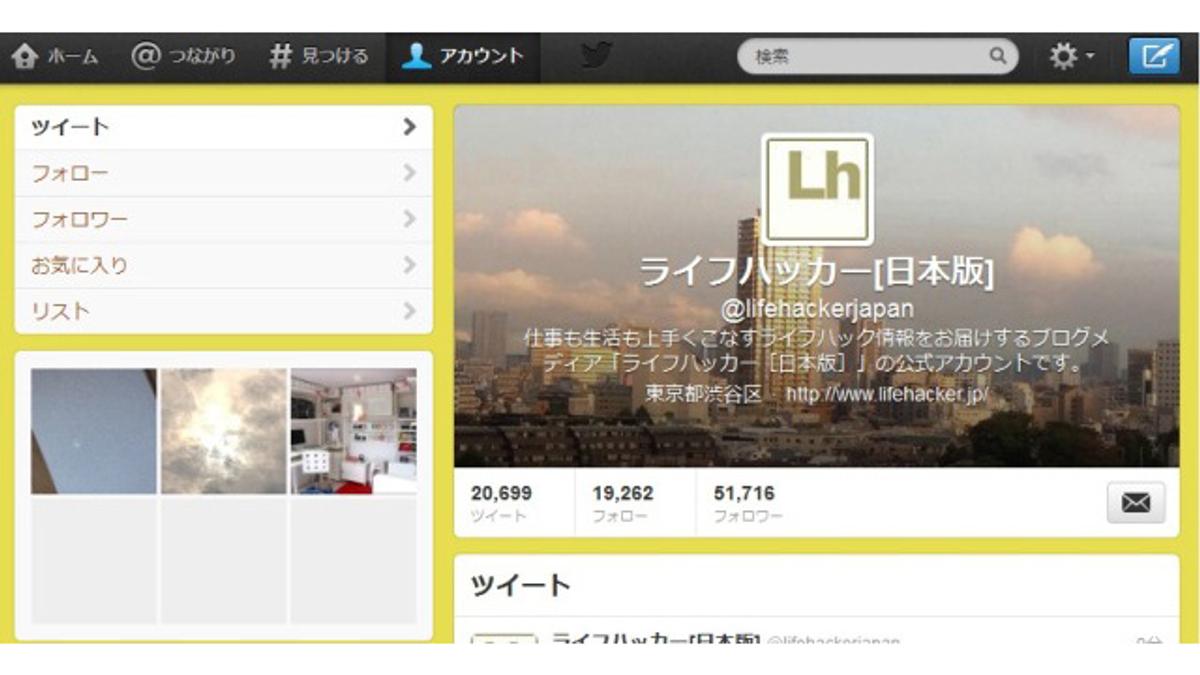Click the Twitter bird logo
Screen dimensions: 1200x675
pos(597,56)
